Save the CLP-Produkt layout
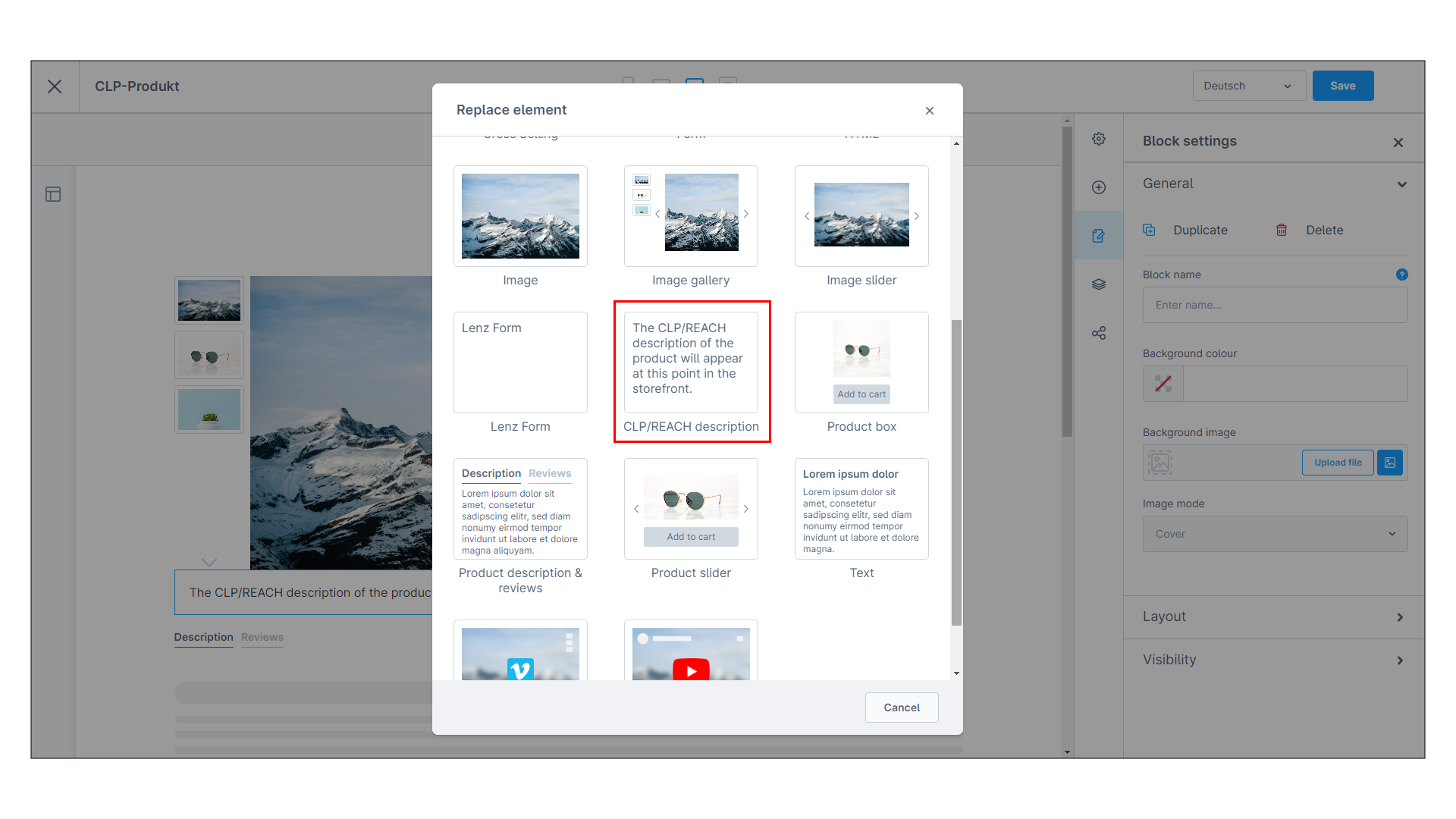The width and height of the screenshot is (1456, 819). [x=1343, y=86]
